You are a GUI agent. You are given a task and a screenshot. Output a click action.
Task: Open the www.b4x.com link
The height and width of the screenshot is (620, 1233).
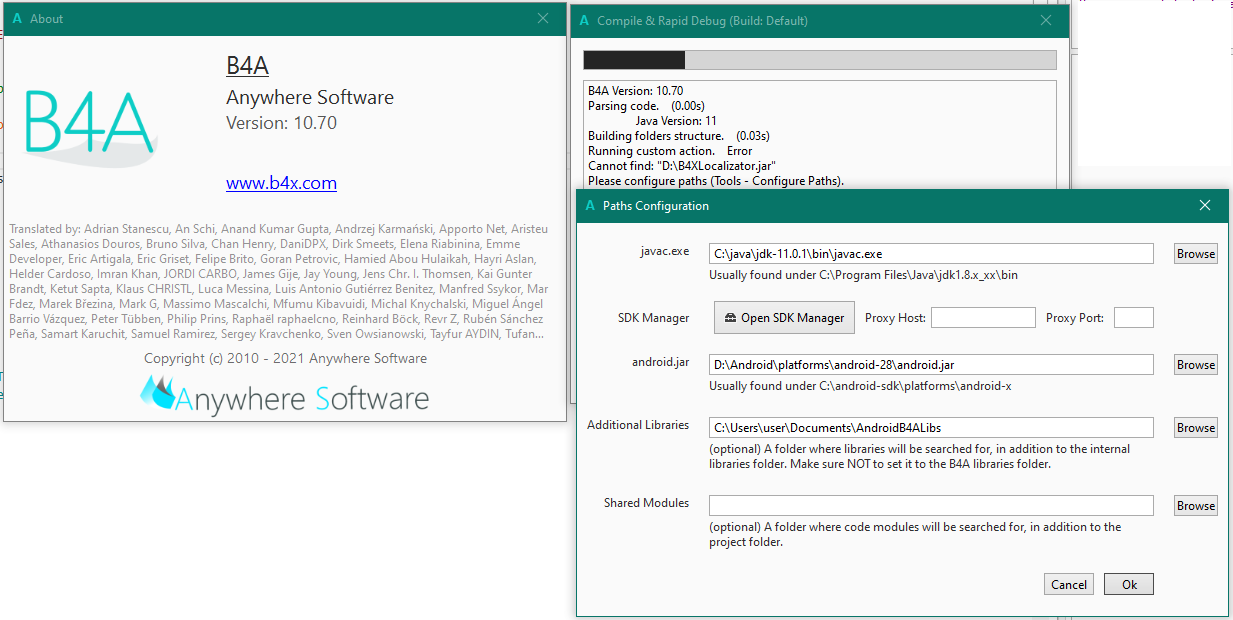click(281, 183)
